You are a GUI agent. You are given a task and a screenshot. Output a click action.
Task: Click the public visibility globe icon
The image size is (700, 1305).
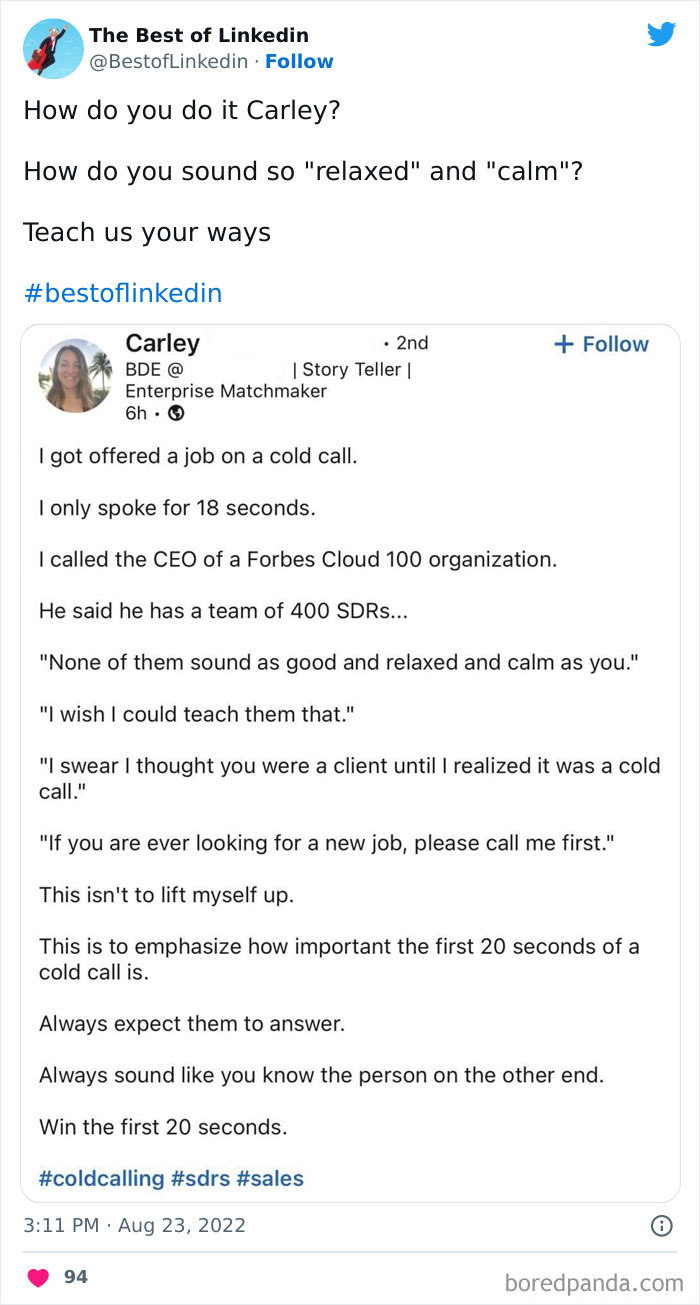(174, 412)
